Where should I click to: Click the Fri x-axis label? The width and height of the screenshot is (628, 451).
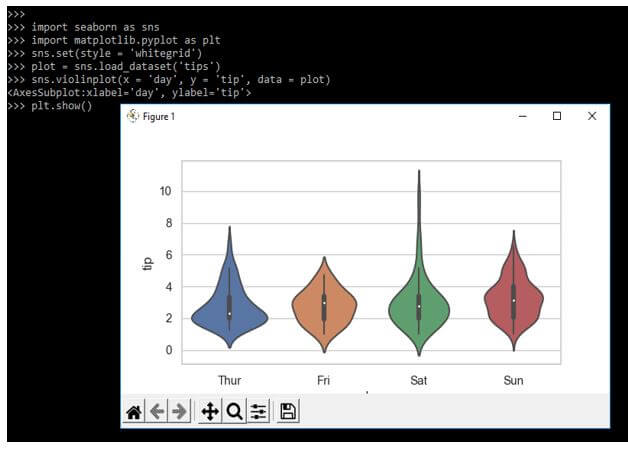[324, 380]
